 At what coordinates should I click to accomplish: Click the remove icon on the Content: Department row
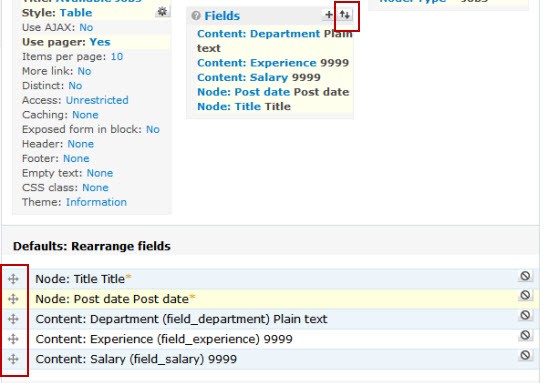(x=525, y=315)
